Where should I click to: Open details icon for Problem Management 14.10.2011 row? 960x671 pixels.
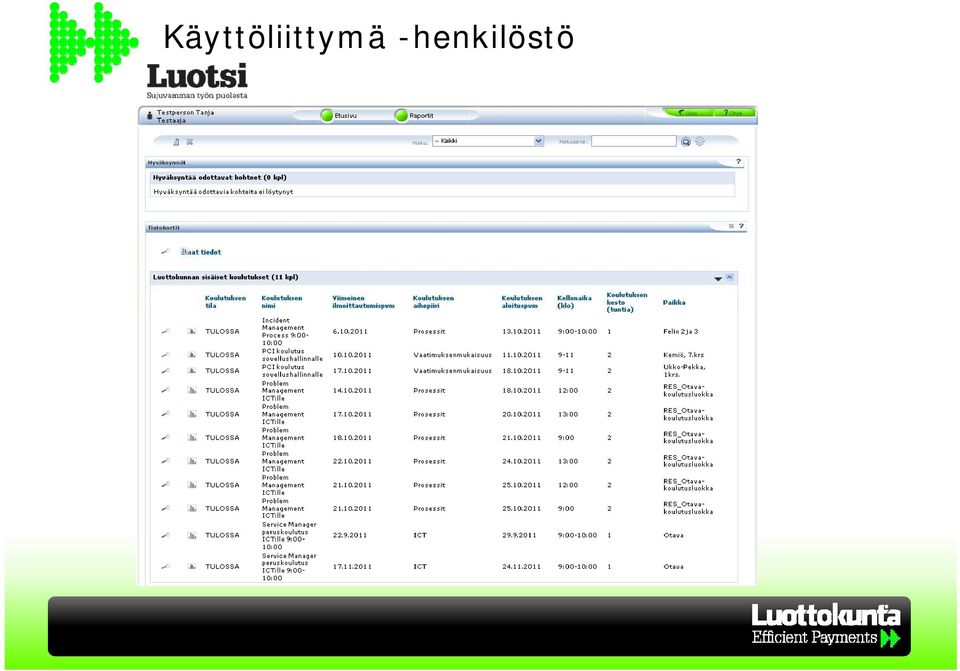192,390
